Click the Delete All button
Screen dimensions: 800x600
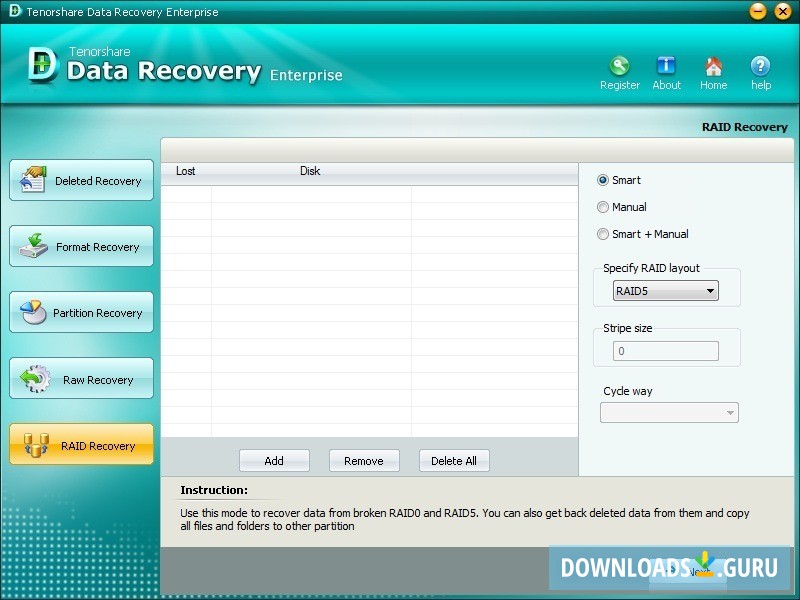454,460
